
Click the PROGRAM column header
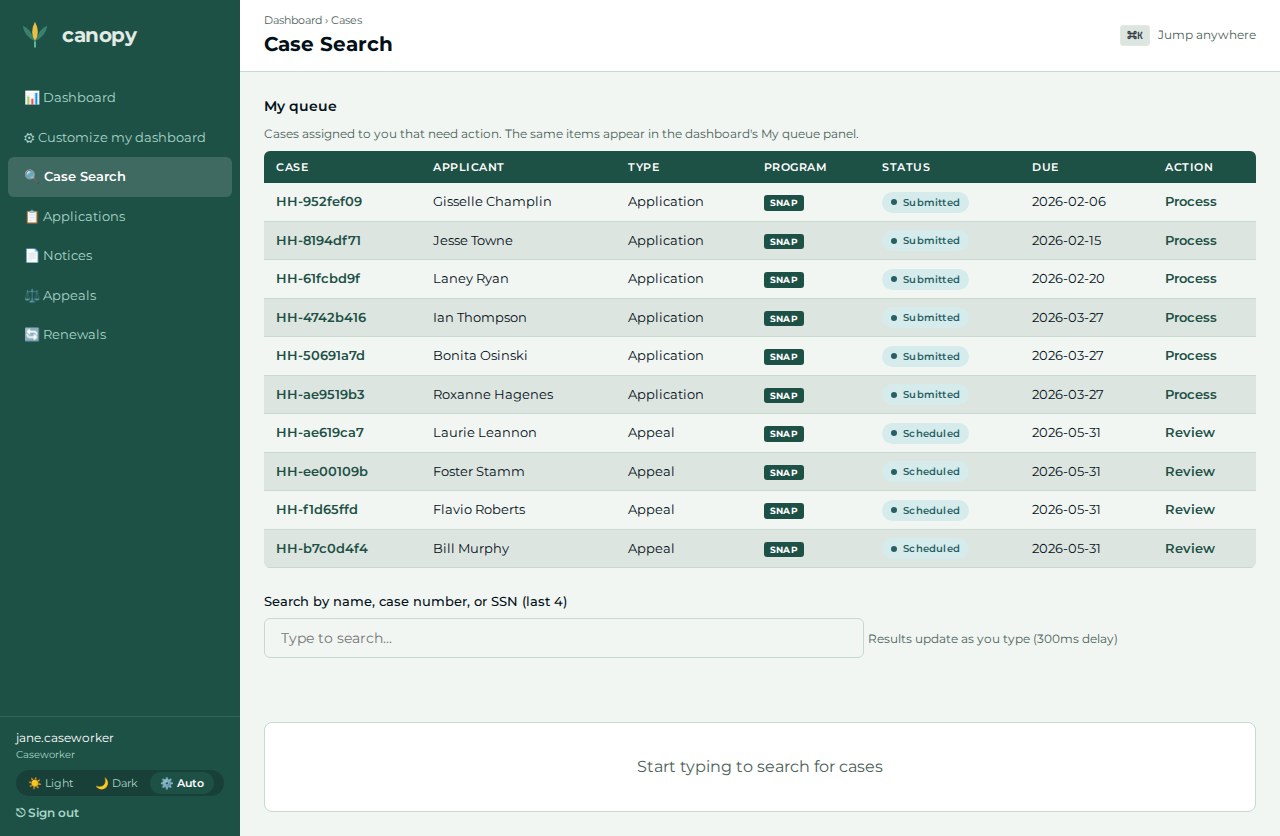[x=795, y=167]
